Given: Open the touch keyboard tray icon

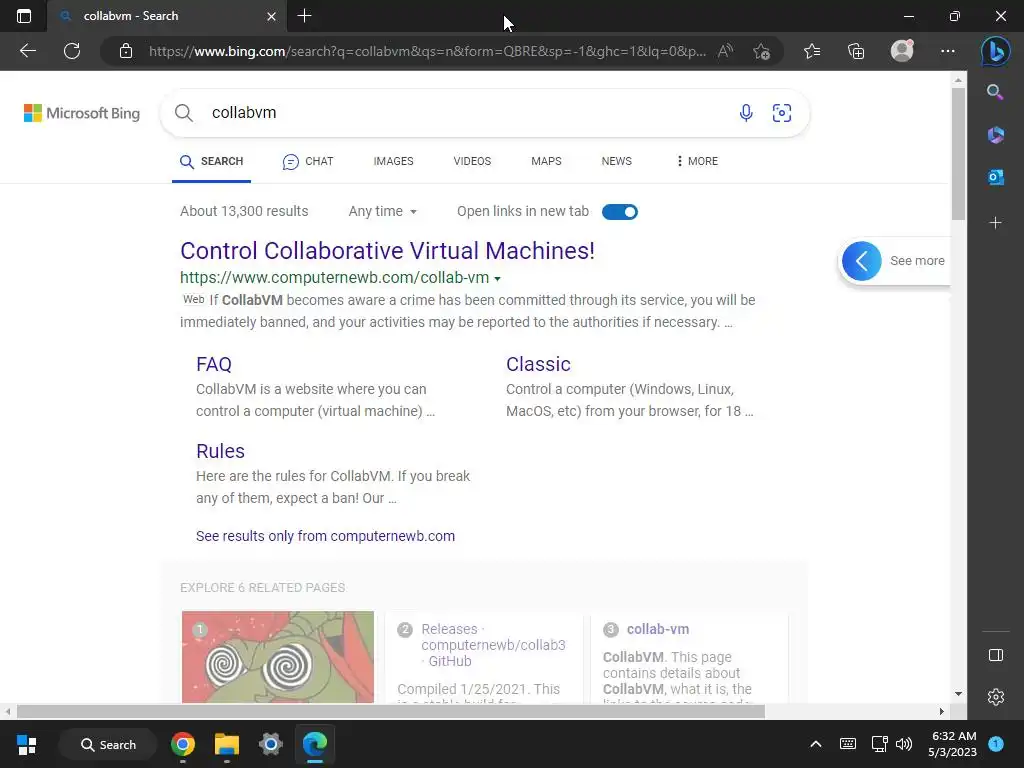Looking at the screenshot, I should [848, 744].
